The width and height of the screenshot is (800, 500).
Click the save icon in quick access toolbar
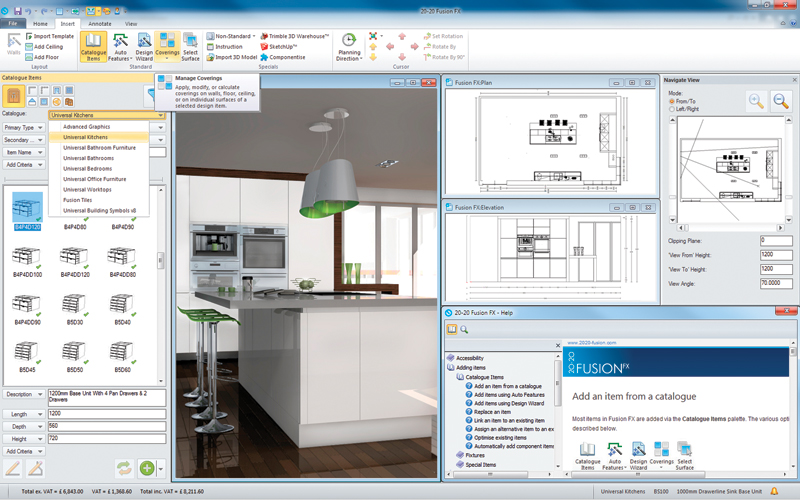18,11
